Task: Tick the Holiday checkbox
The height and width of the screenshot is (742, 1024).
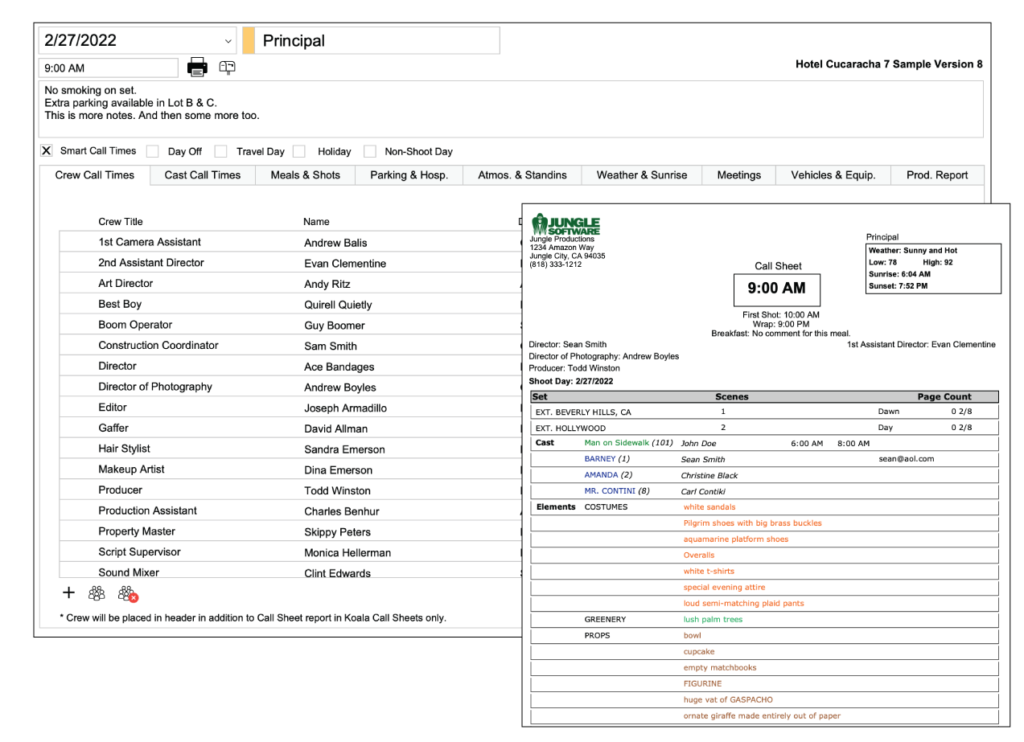Action: tap(299, 152)
